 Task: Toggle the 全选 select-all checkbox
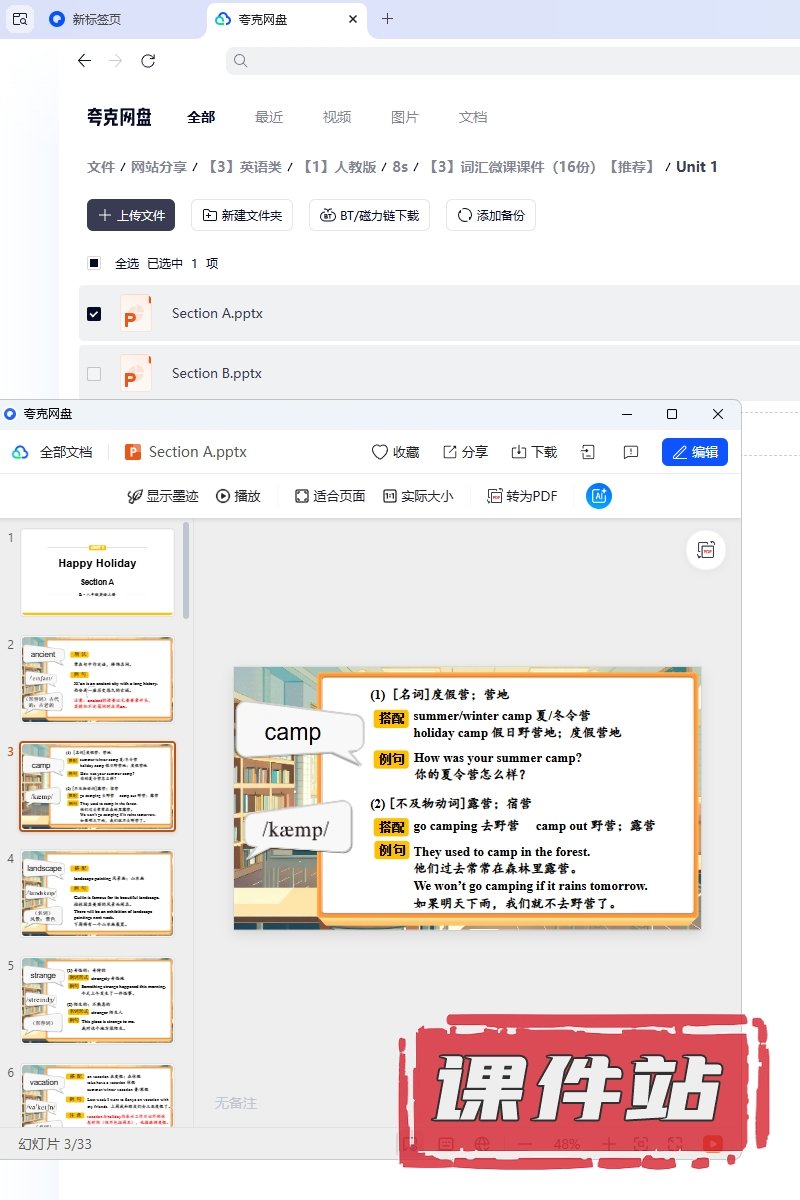point(94,264)
